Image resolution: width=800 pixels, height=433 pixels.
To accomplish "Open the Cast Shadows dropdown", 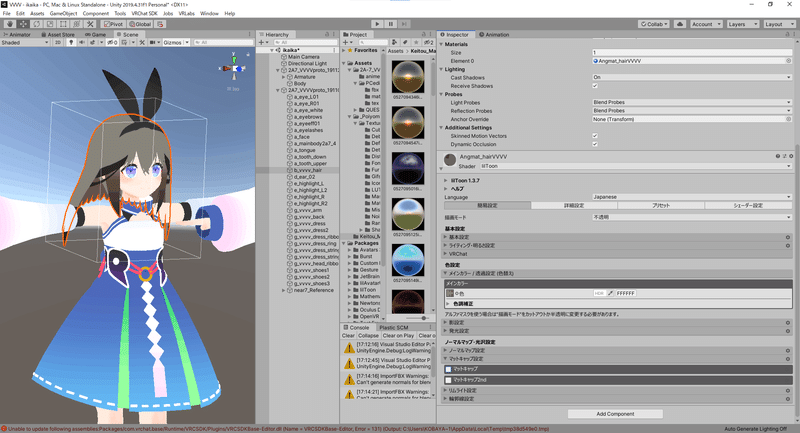I will [692, 77].
